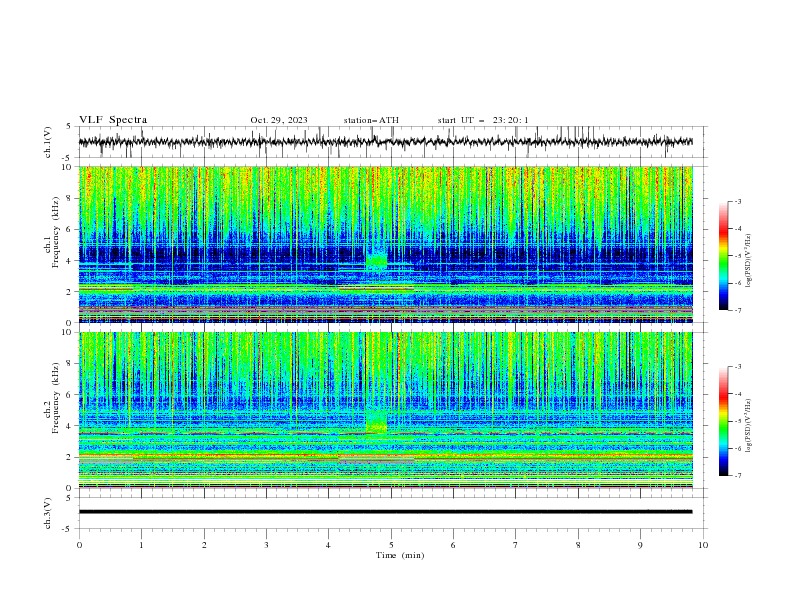The width and height of the screenshot is (792, 612).
Task: Click the "2" tick on the Time axis
Action: pyautogui.click(x=204, y=545)
